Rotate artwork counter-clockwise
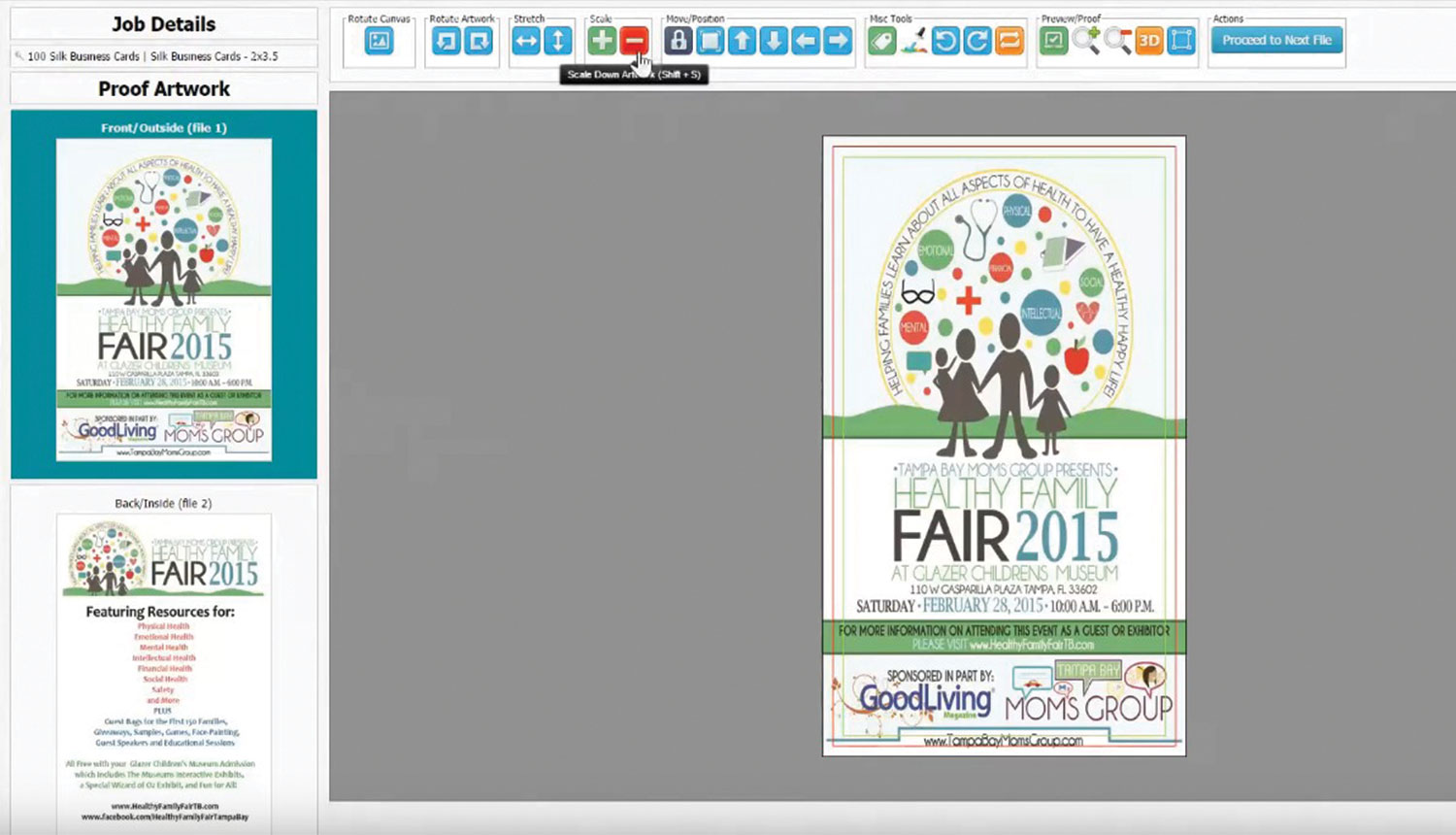Image resolution: width=1456 pixels, height=835 pixels. tap(447, 41)
